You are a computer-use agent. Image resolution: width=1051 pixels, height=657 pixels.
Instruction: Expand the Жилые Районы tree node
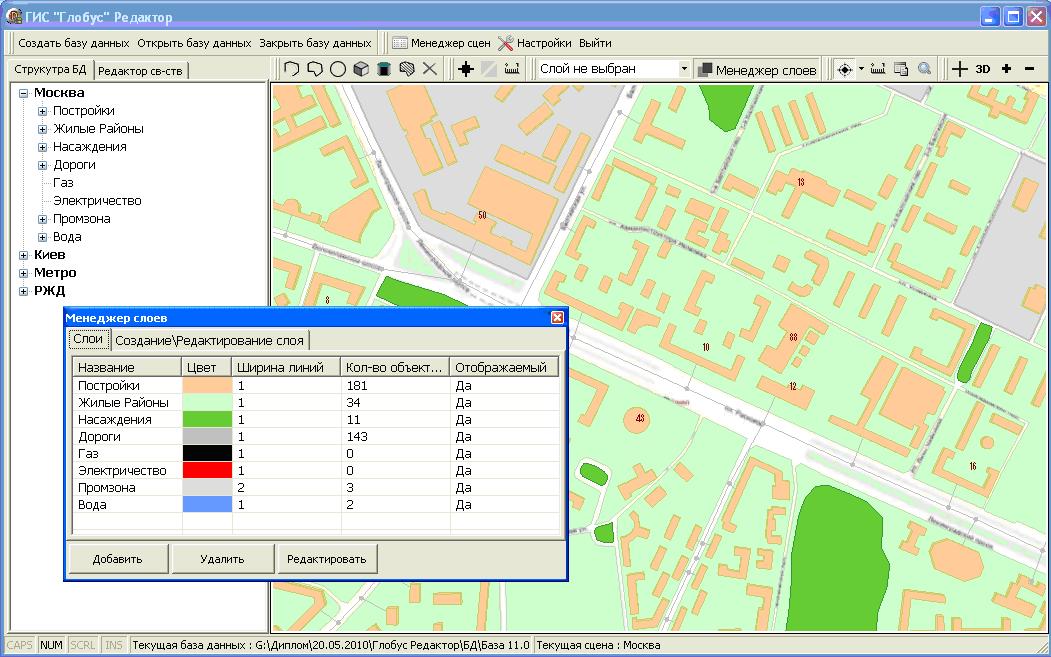click(42, 129)
